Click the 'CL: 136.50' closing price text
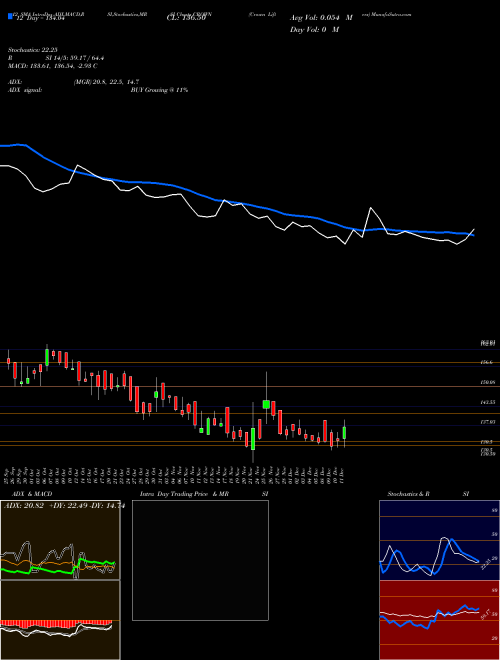The width and height of the screenshot is (500, 660). [186, 19]
